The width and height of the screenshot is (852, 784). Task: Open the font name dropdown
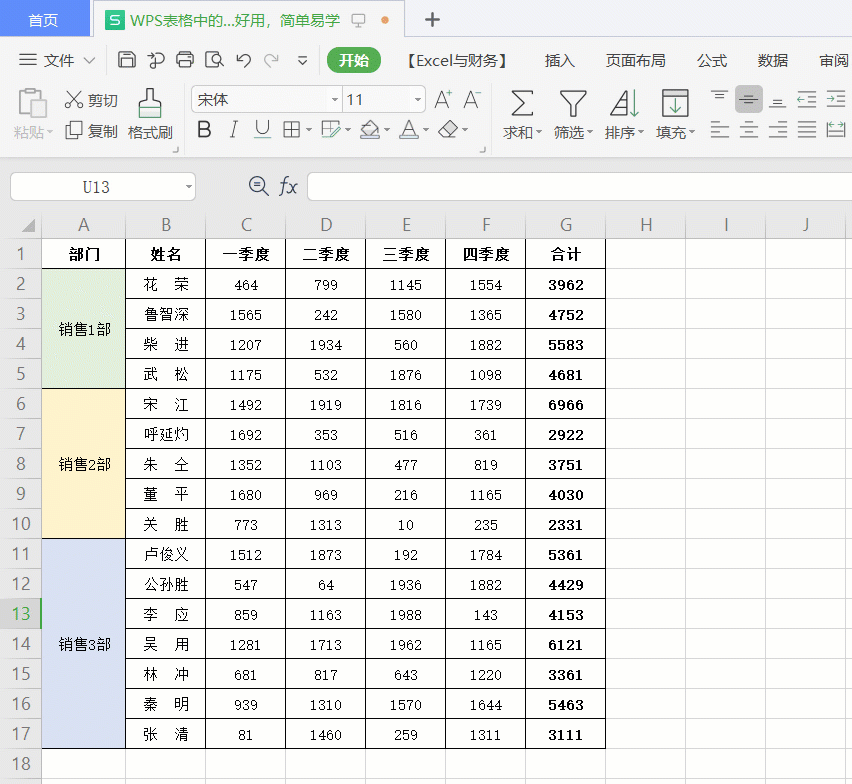[335, 100]
